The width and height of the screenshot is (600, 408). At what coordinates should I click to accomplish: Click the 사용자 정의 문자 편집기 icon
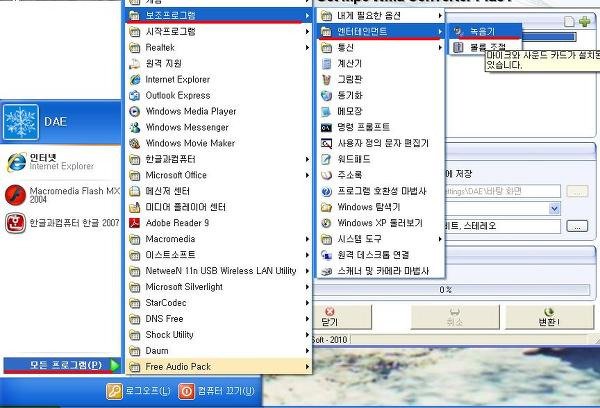[x=326, y=143]
